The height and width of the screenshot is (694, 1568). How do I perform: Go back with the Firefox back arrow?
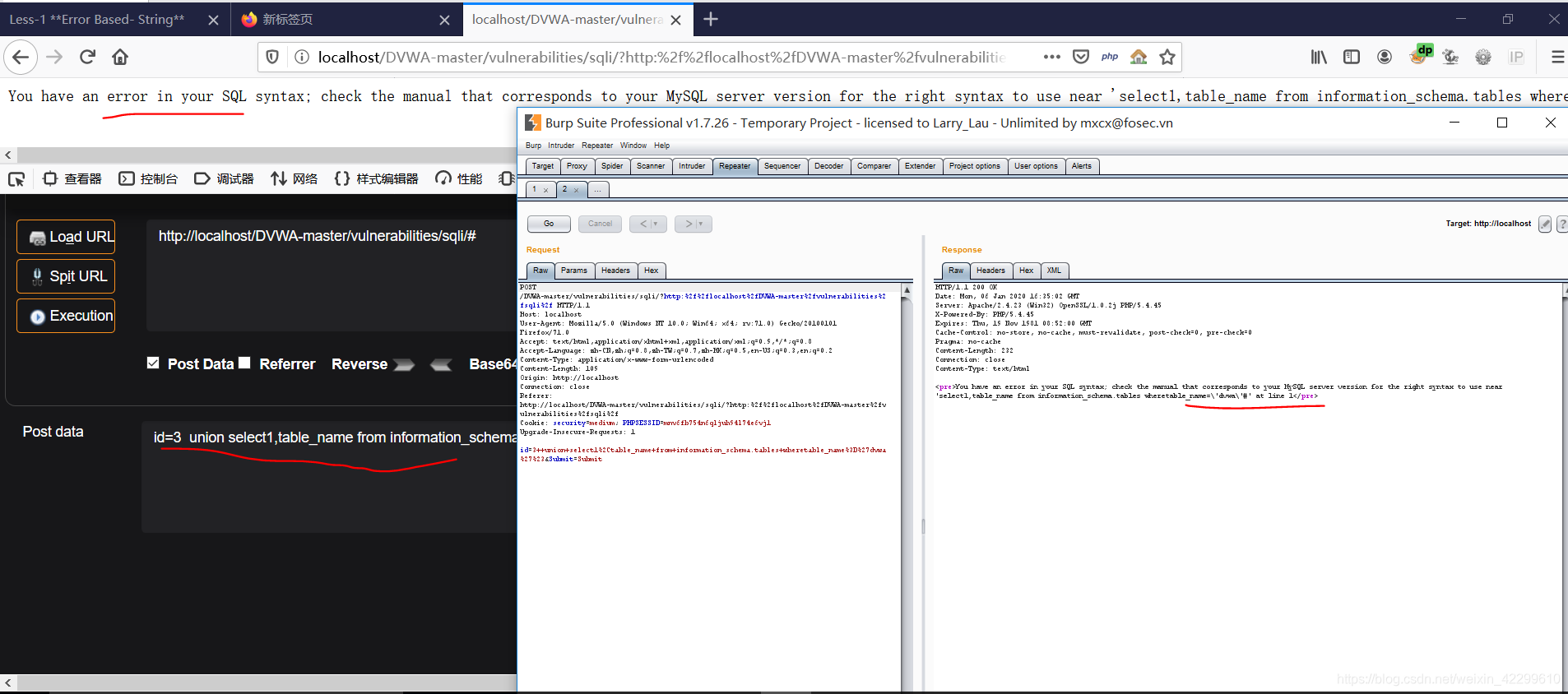pos(21,57)
